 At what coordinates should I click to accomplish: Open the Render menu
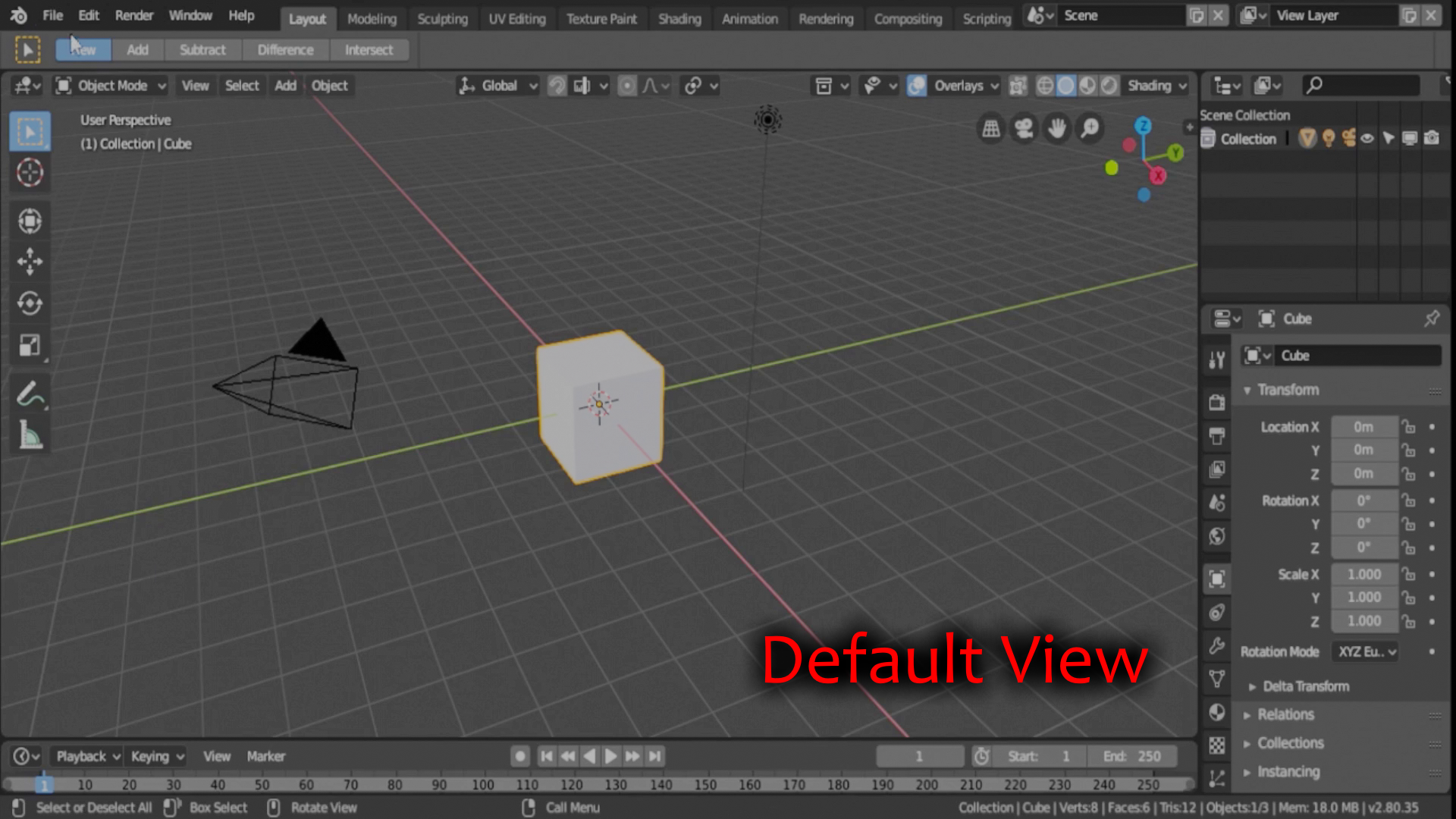134,15
